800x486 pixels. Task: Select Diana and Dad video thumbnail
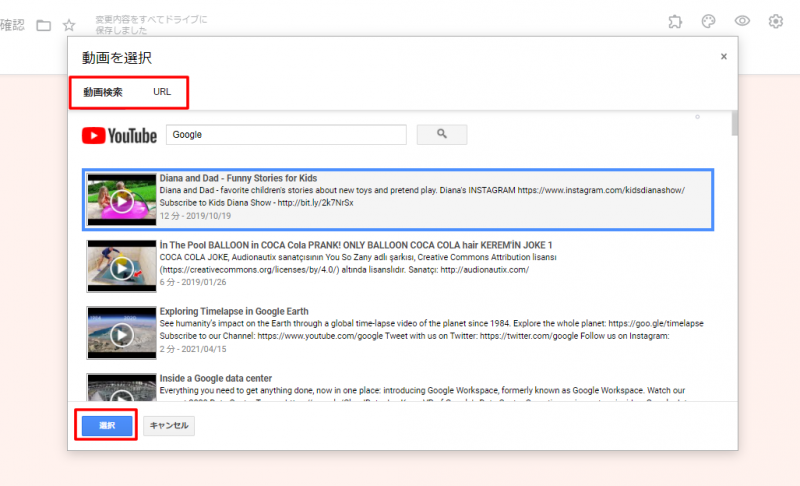(121, 198)
